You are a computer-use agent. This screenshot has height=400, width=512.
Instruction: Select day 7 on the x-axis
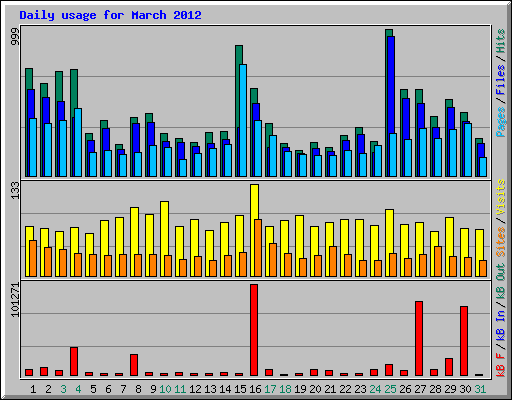coord(123,389)
